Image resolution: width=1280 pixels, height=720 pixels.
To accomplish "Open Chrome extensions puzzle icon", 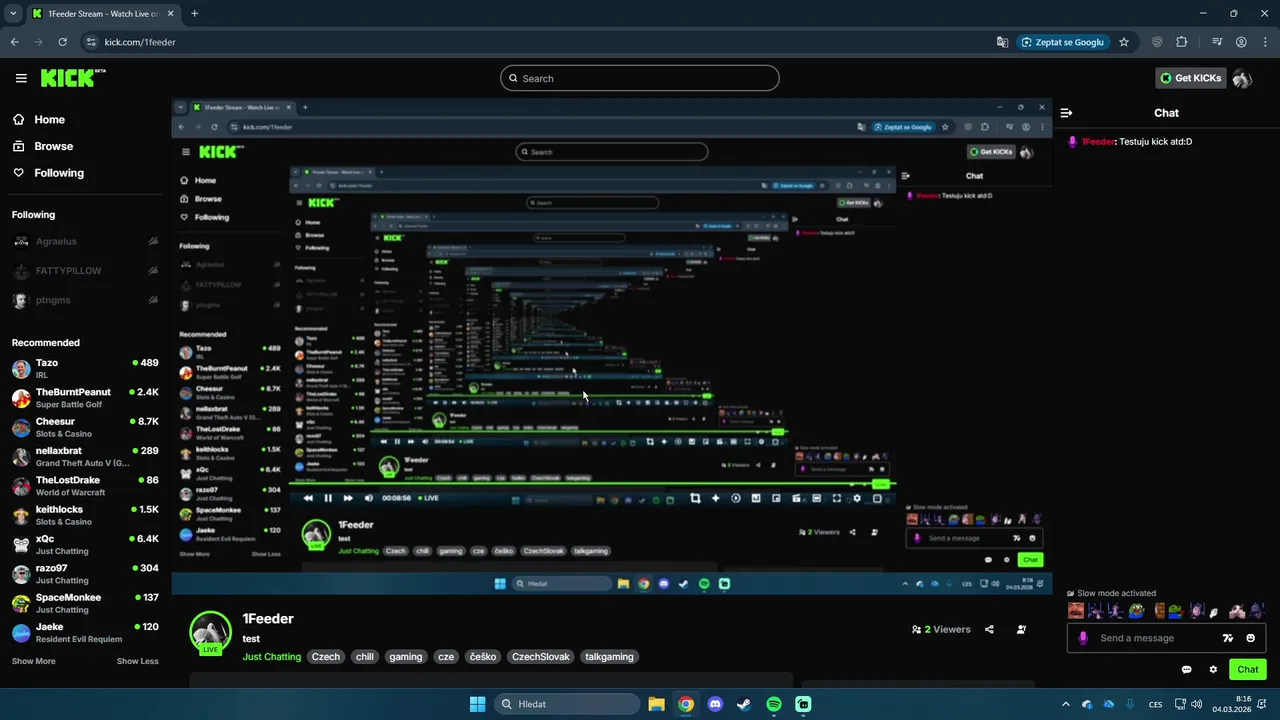I will (1182, 42).
